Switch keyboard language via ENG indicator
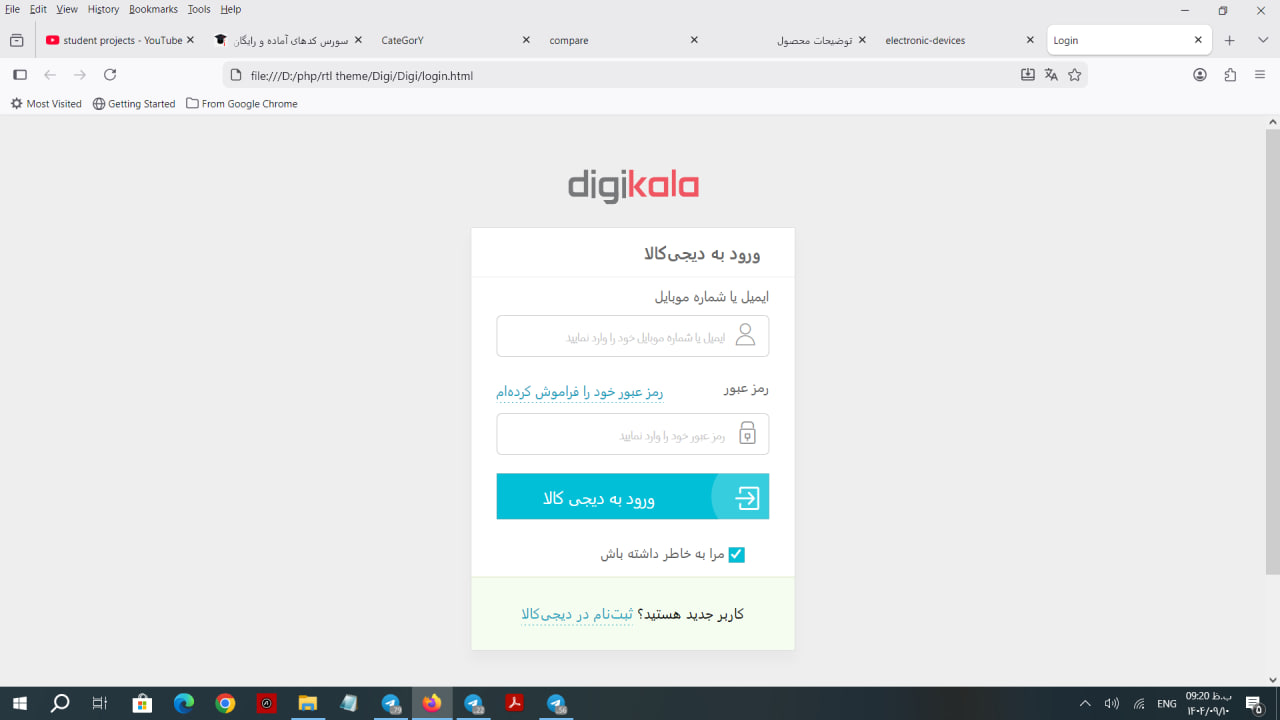The image size is (1280, 720). point(1167,703)
